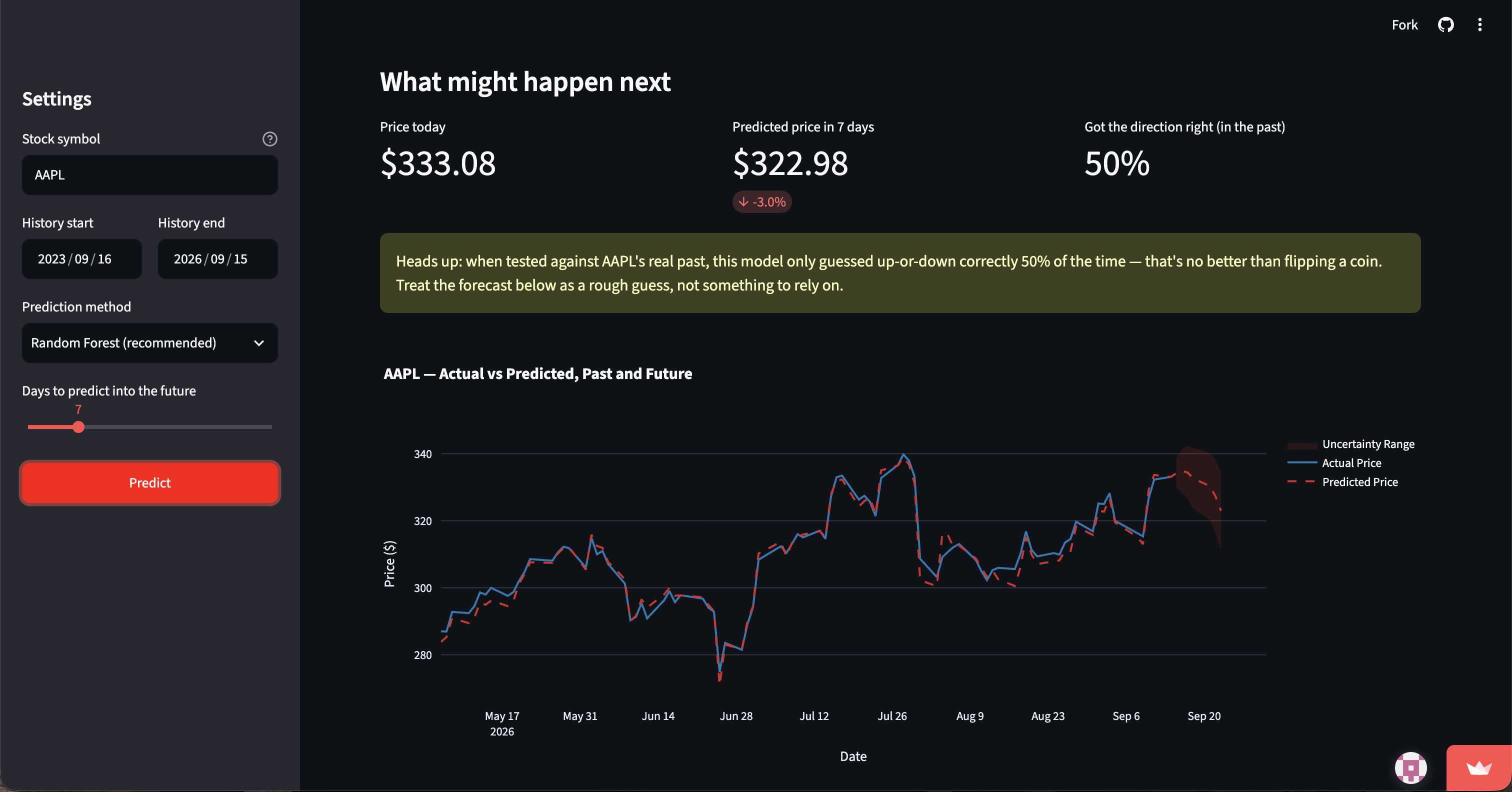Click the stock symbol help icon

click(269, 139)
